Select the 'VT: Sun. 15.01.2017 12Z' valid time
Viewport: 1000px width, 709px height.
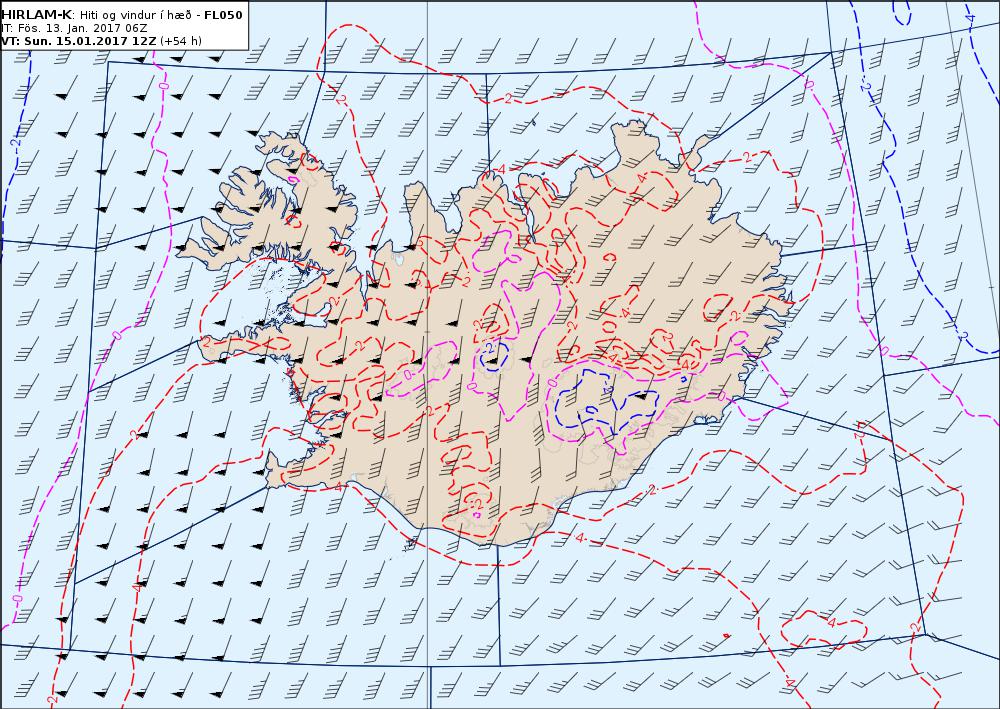tap(78, 41)
